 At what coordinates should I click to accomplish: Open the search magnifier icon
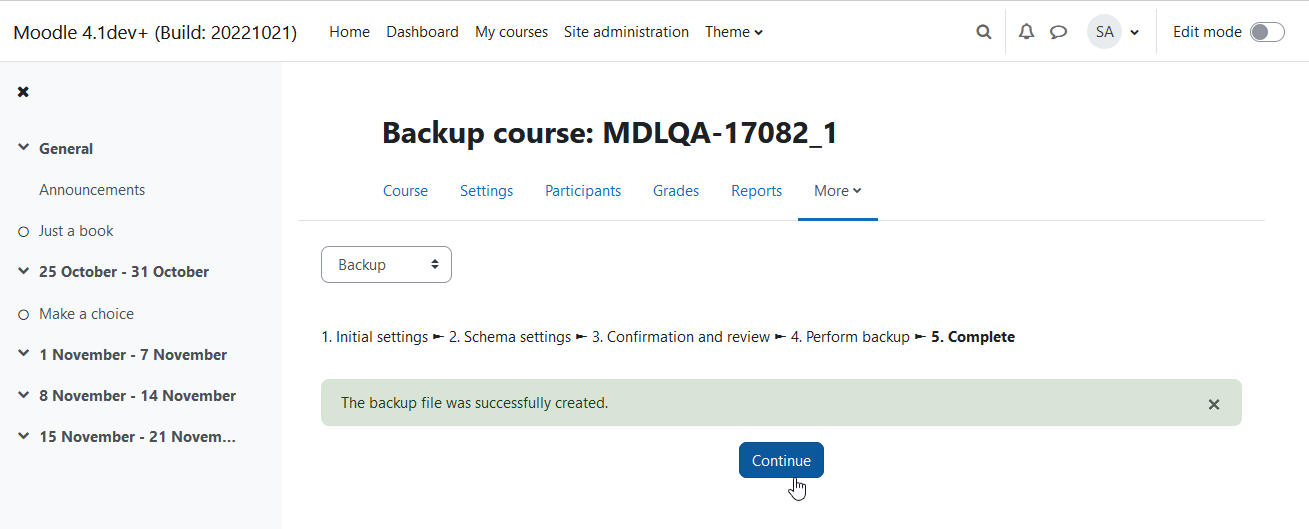pos(984,32)
